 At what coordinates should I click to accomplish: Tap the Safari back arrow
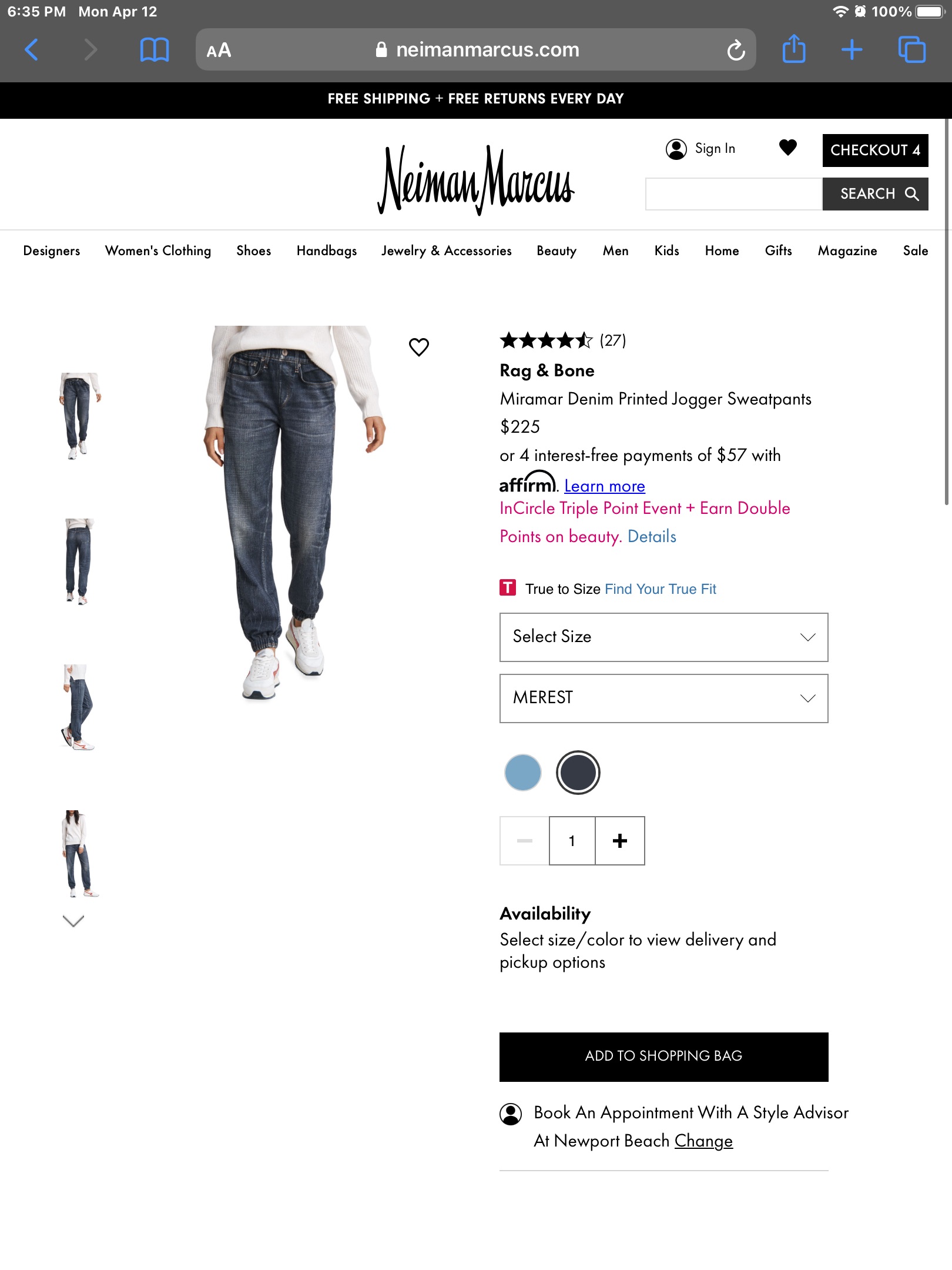tap(32, 50)
